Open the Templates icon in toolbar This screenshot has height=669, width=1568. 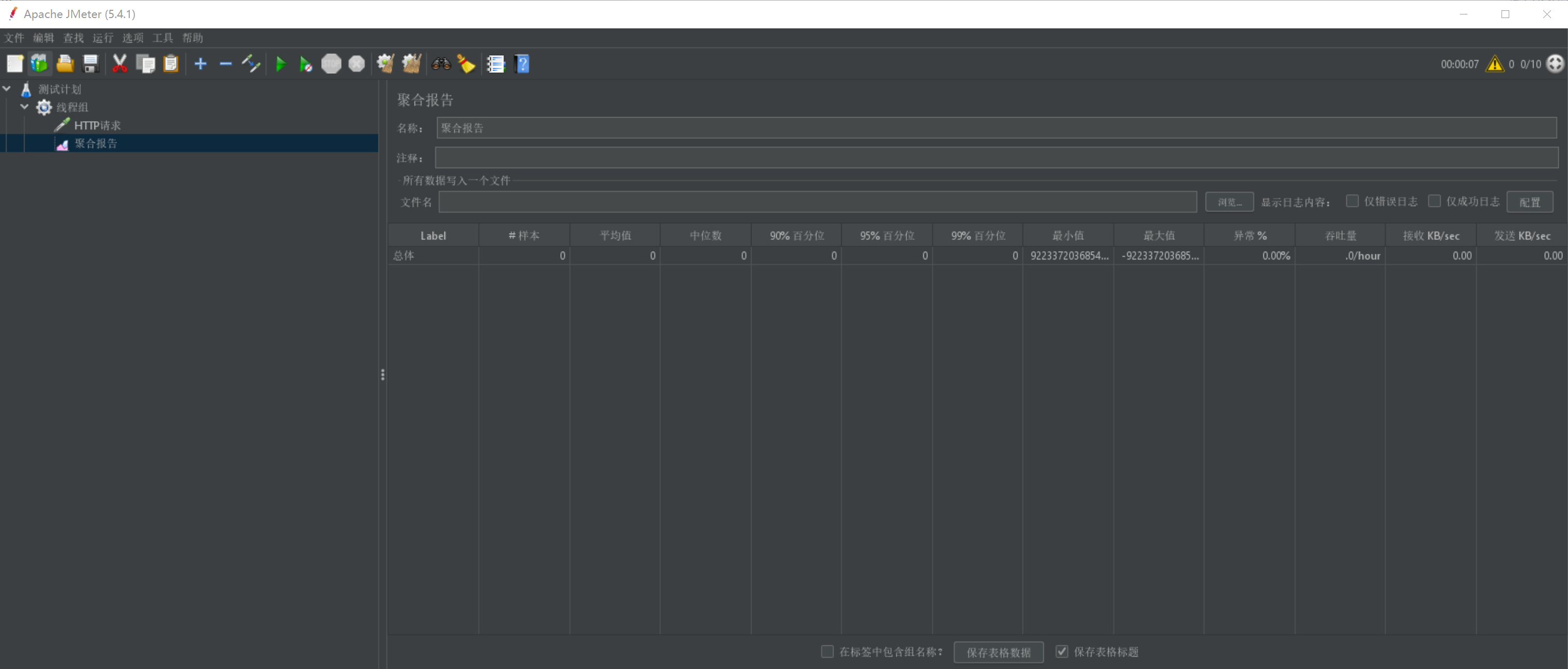(x=40, y=63)
